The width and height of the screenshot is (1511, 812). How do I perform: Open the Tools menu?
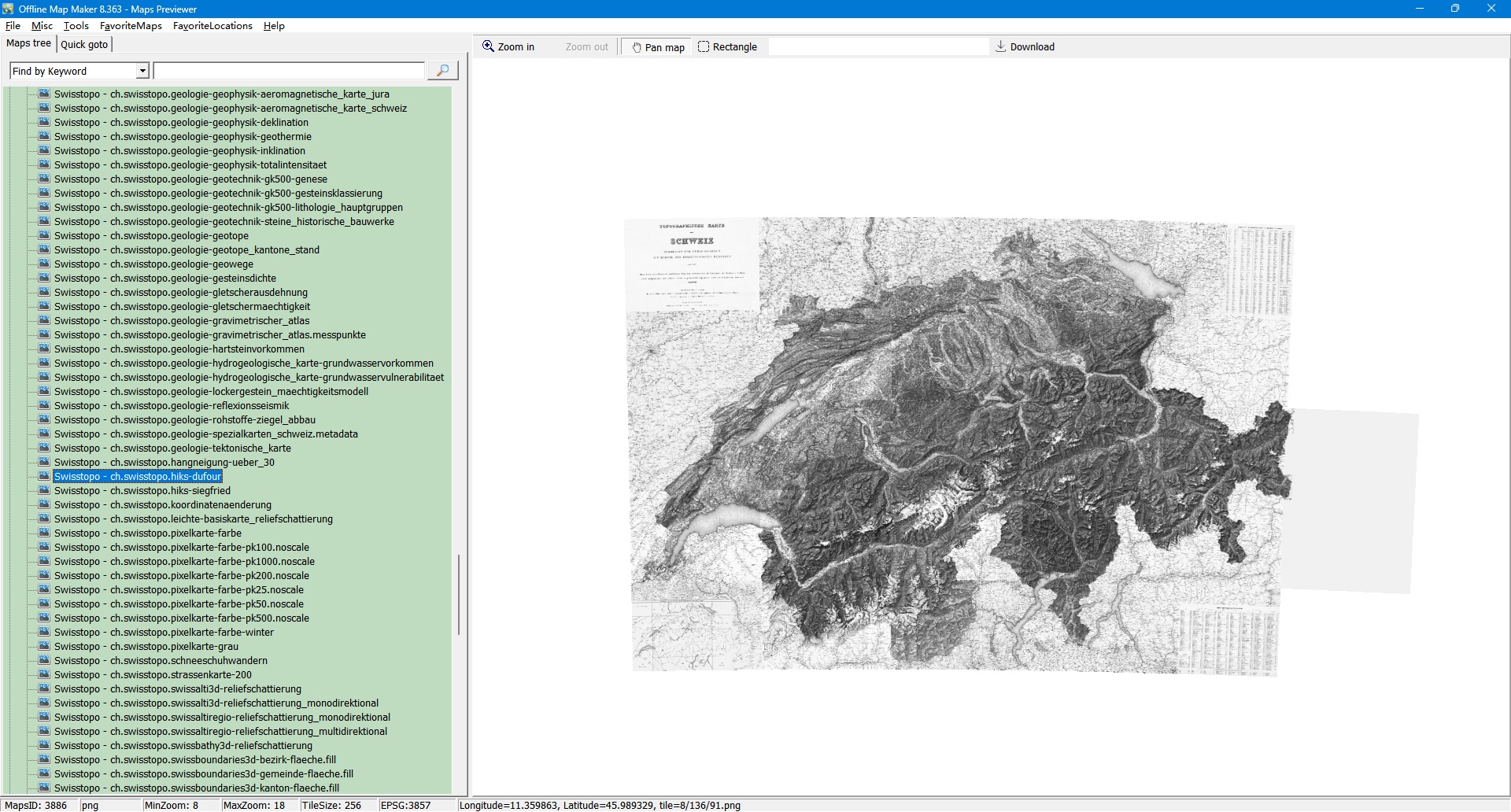click(x=76, y=26)
